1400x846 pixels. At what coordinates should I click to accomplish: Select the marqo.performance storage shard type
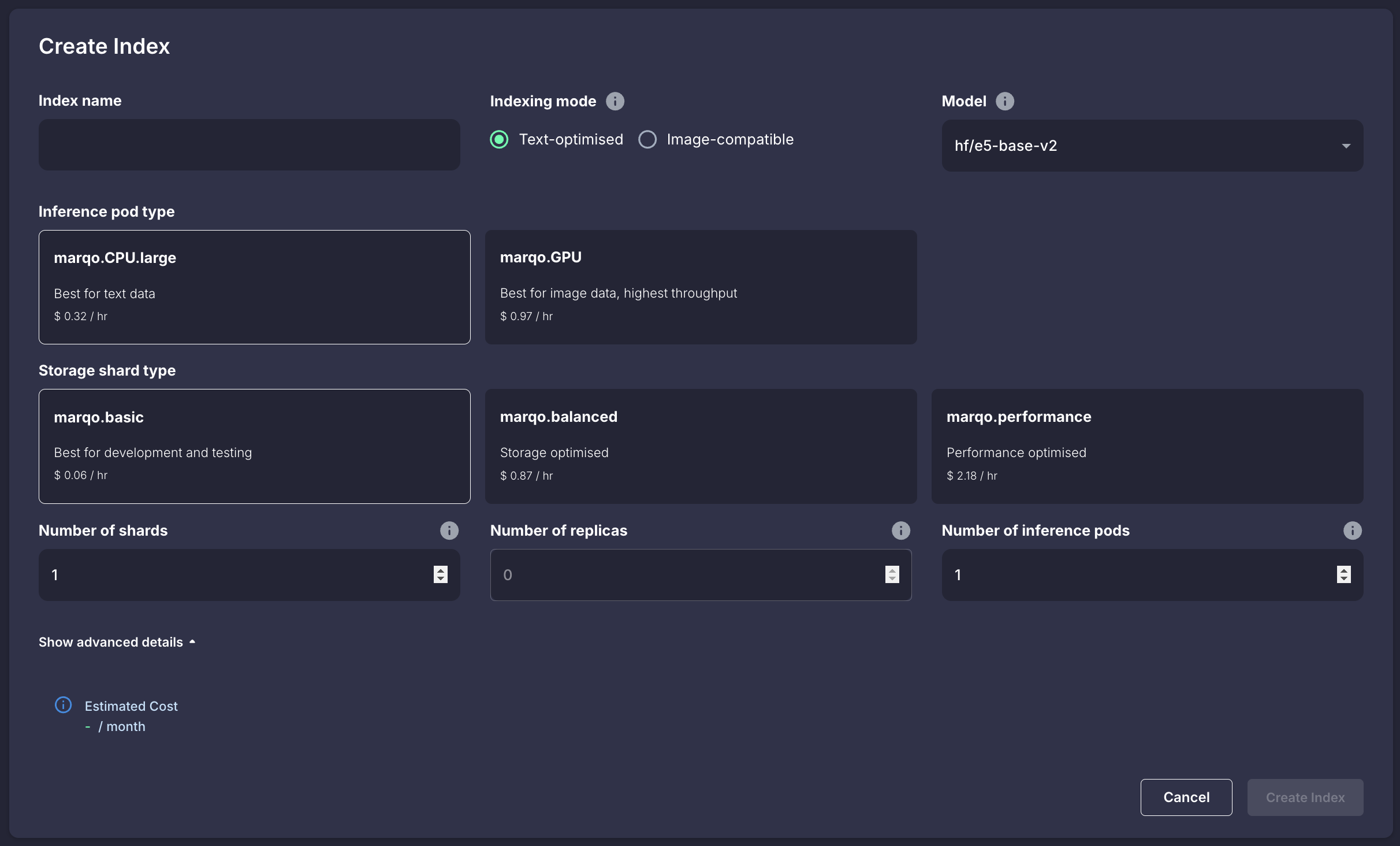click(x=1146, y=446)
